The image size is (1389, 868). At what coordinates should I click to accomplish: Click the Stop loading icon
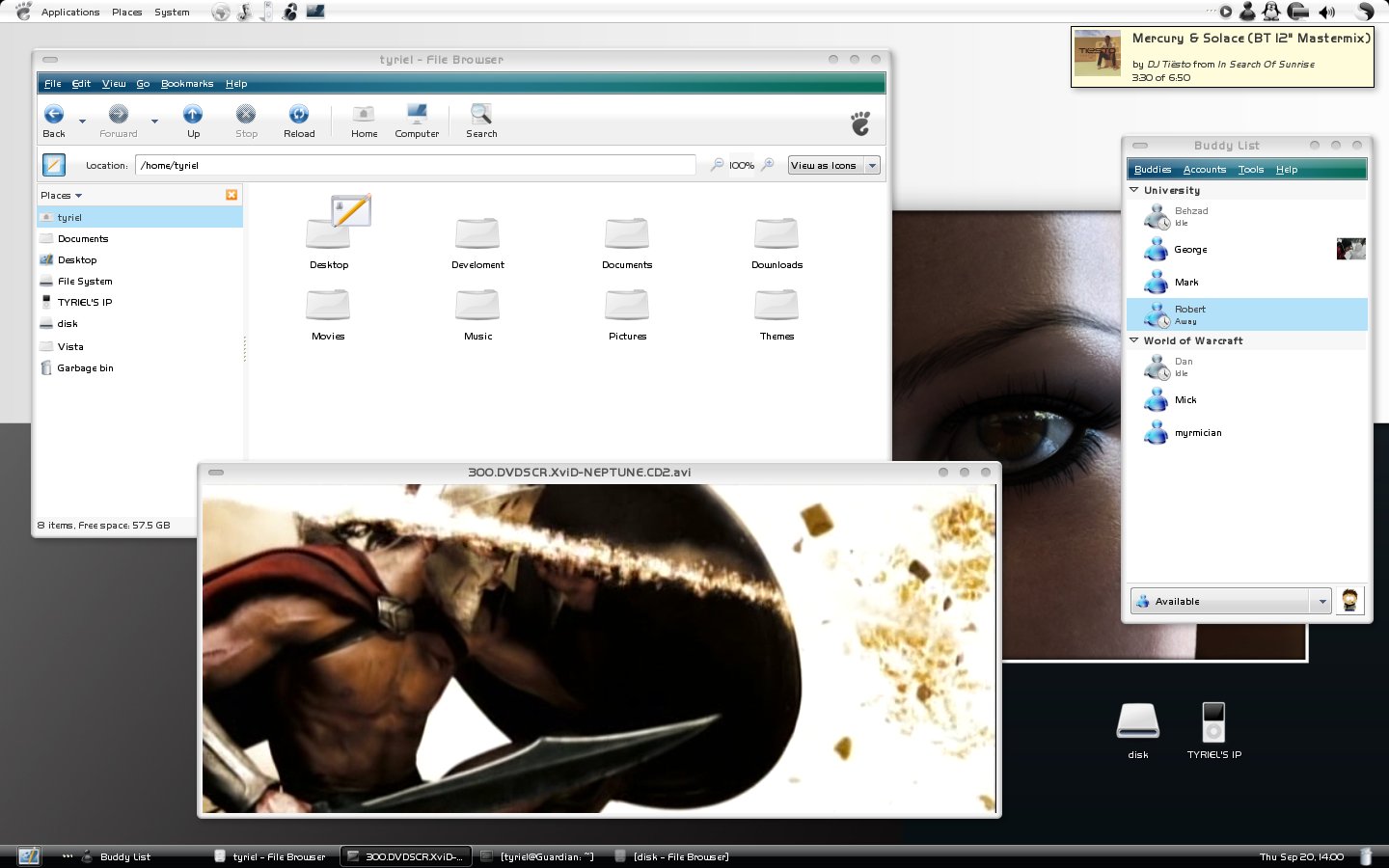point(246,115)
